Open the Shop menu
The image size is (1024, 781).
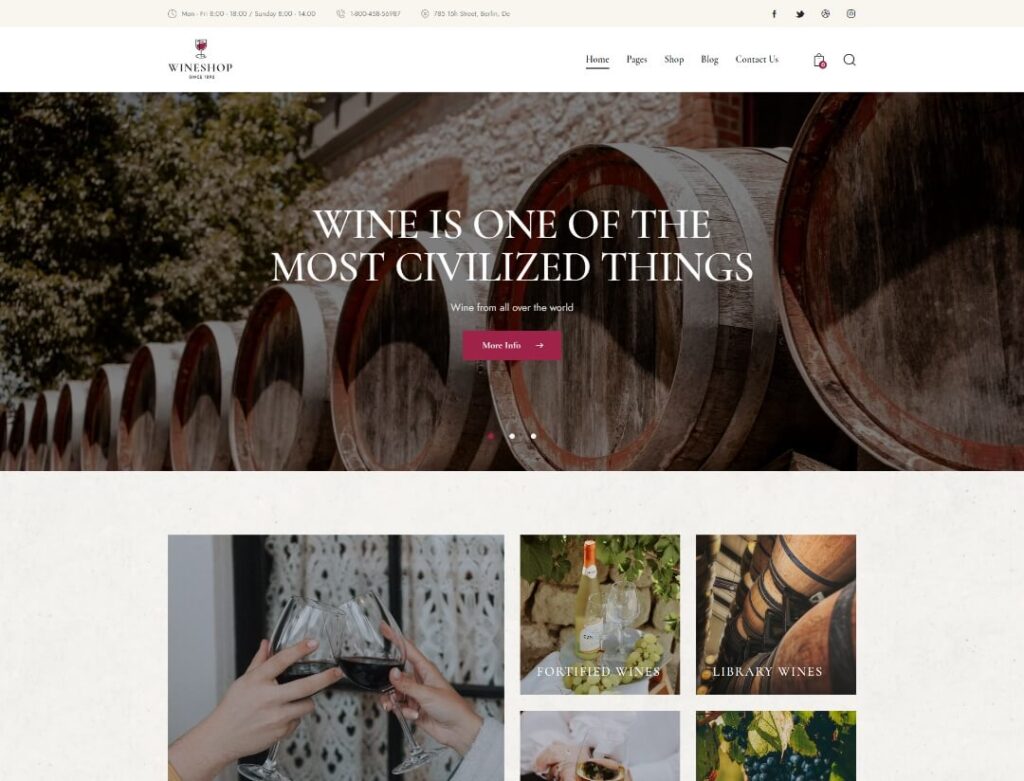[674, 59]
